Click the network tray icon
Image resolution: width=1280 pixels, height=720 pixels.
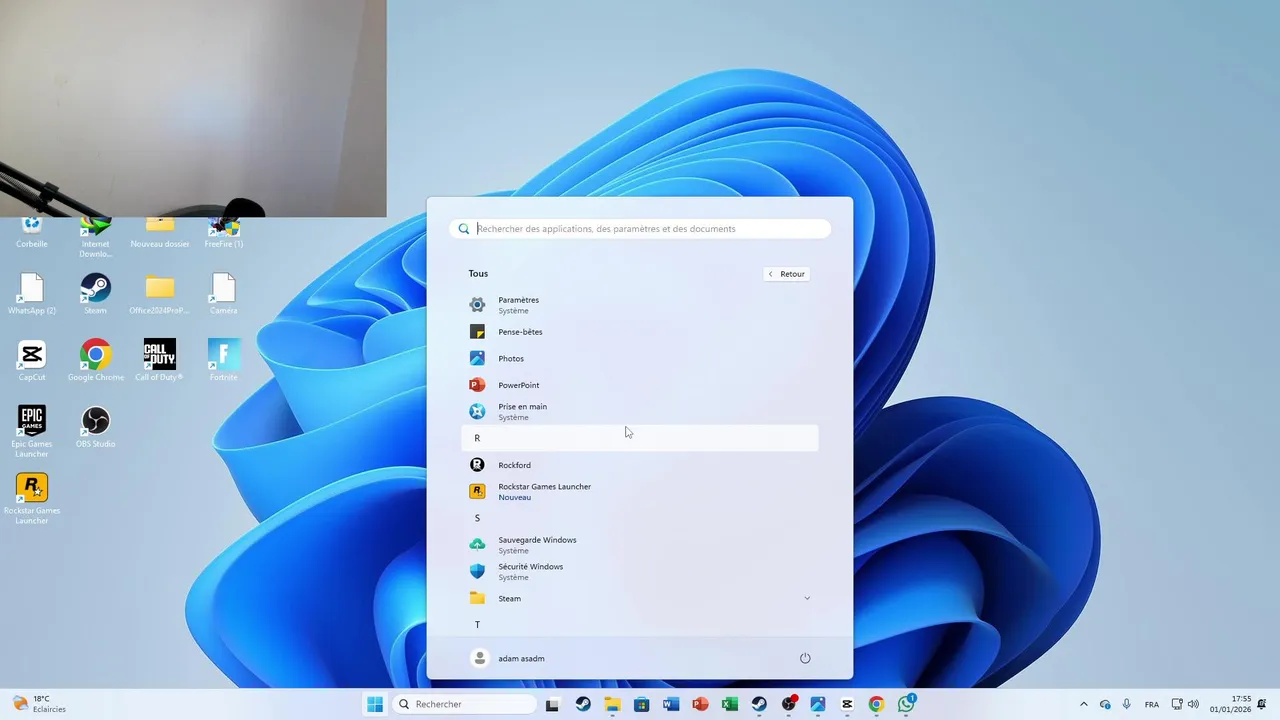pyautogui.click(x=1177, y=704)
